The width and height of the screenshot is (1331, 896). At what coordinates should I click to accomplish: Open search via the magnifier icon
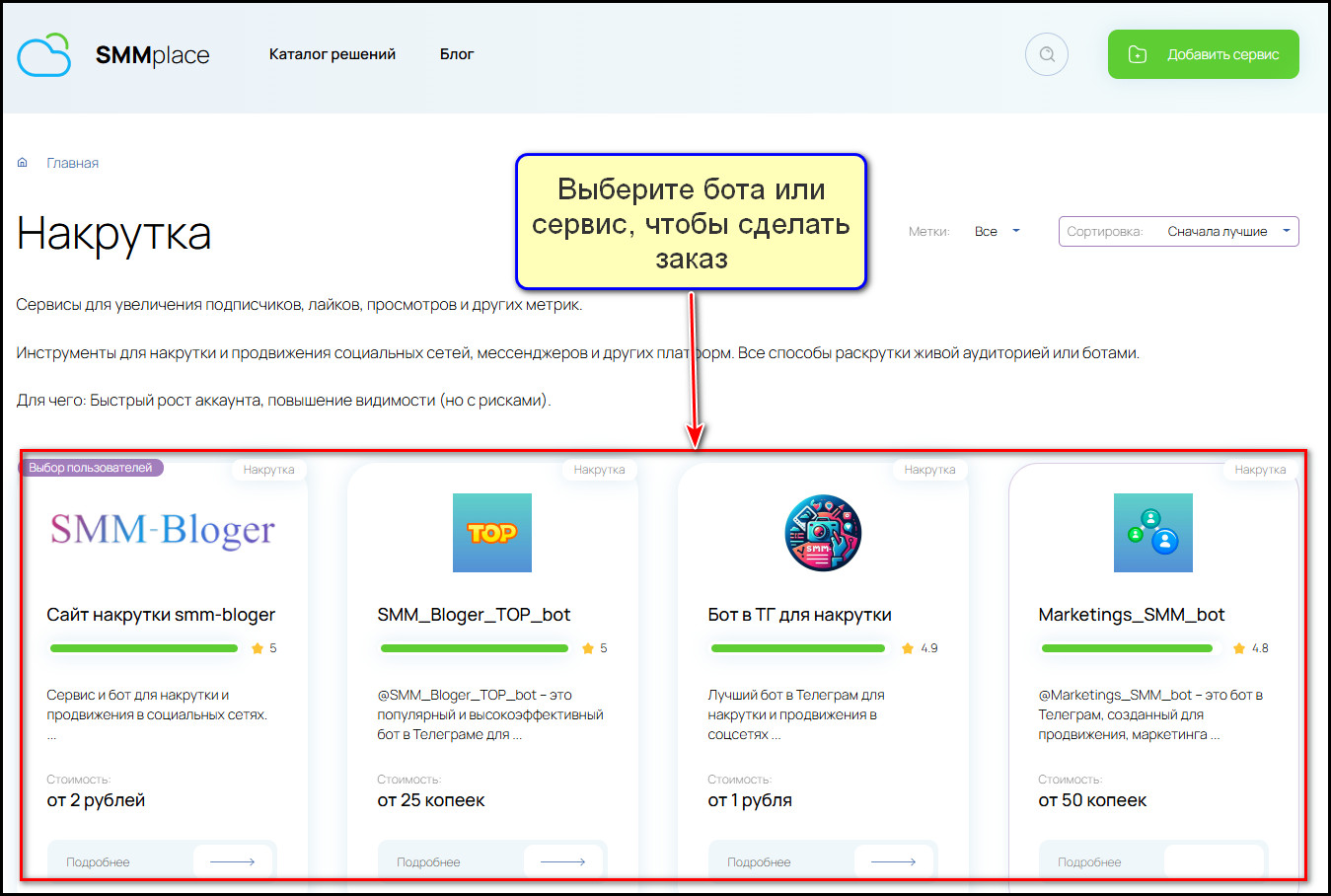(1047, 55)
